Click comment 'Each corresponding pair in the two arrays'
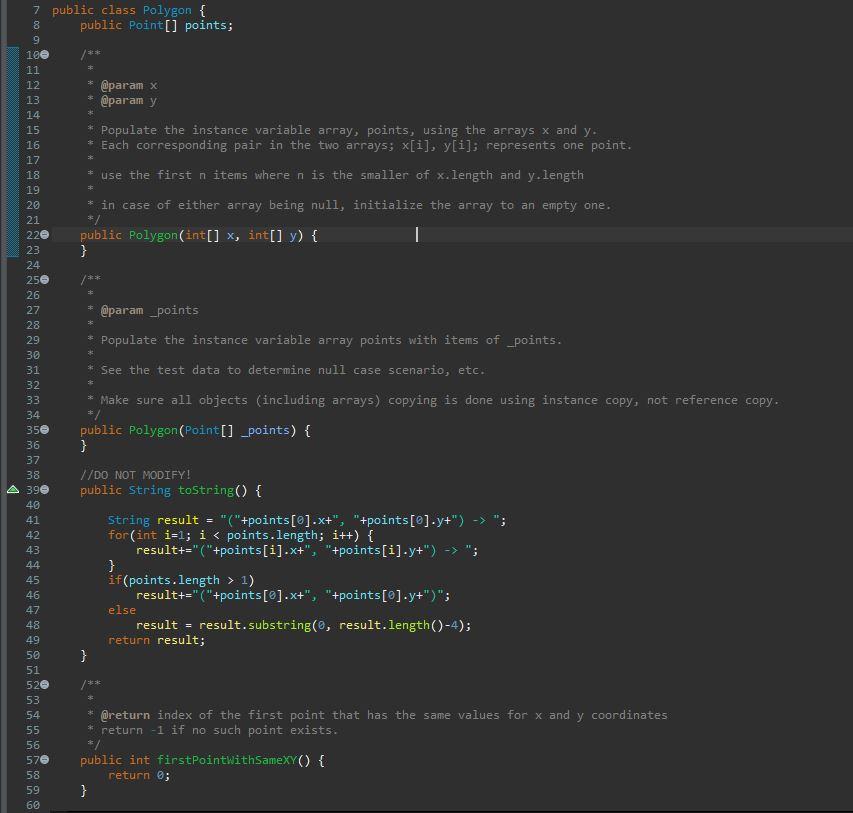The height and width of the screenshot is (813, 853). (366, 145)
